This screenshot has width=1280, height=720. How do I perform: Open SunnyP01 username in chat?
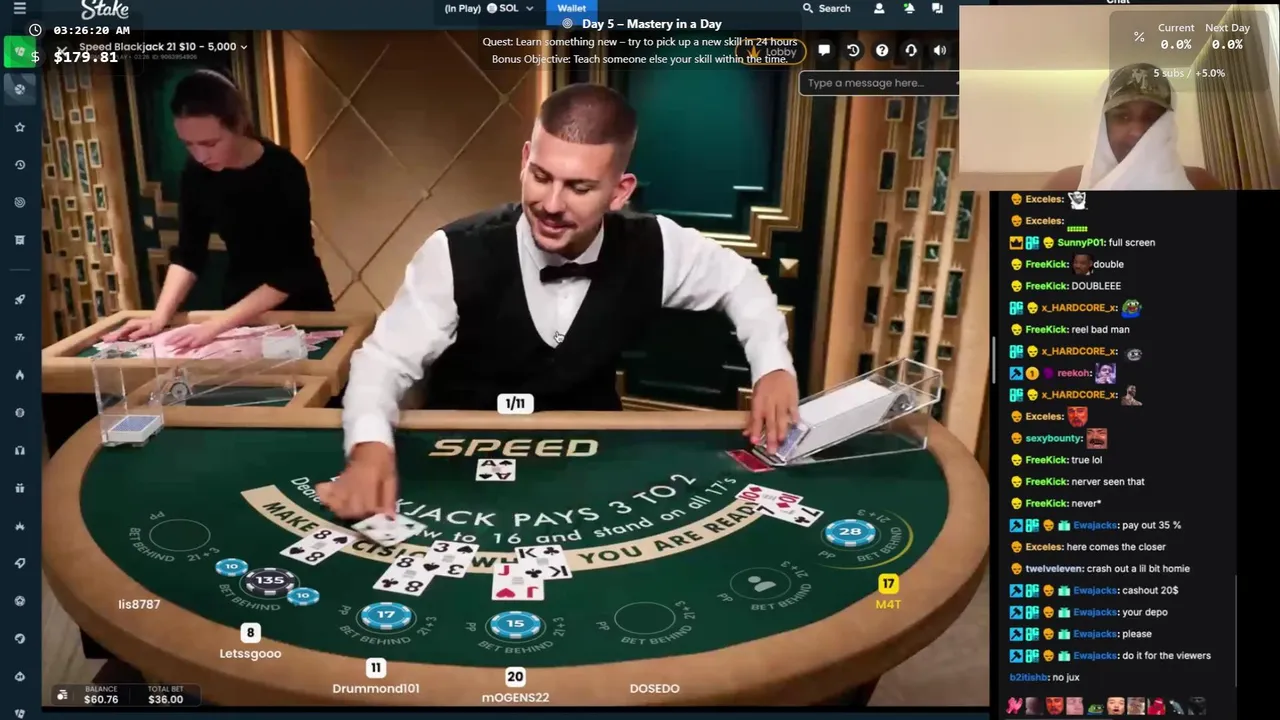(x=1081, y=242)
